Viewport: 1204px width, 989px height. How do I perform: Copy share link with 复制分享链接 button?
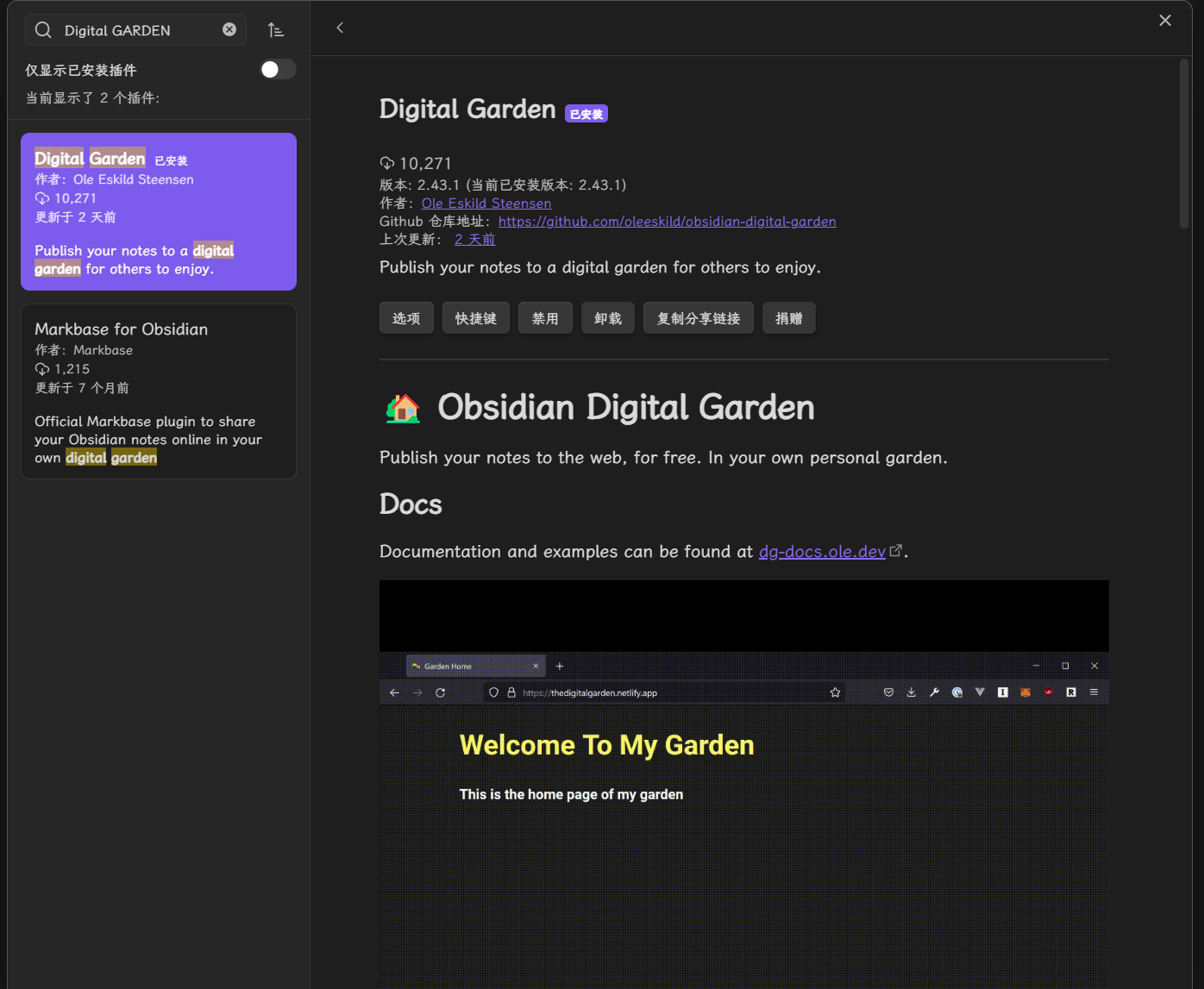coord(699,318)
